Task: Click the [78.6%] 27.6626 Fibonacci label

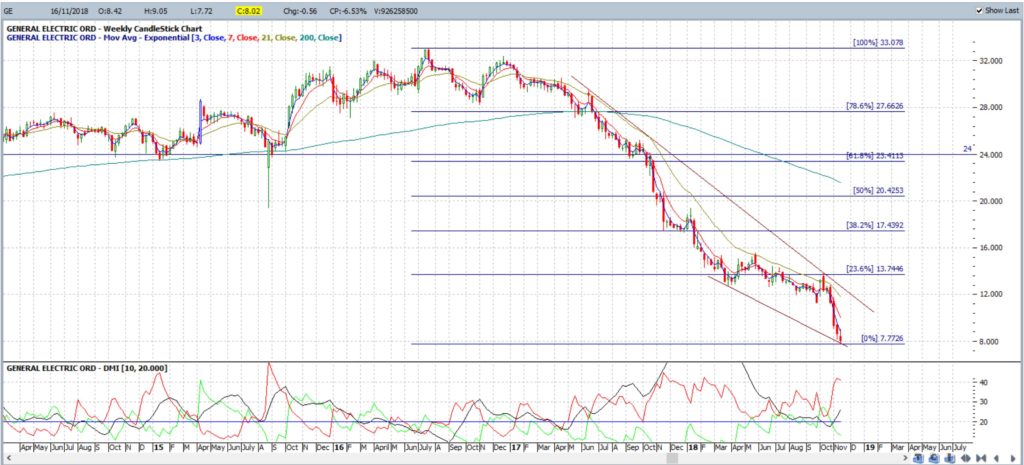Action: pos(875,105)
